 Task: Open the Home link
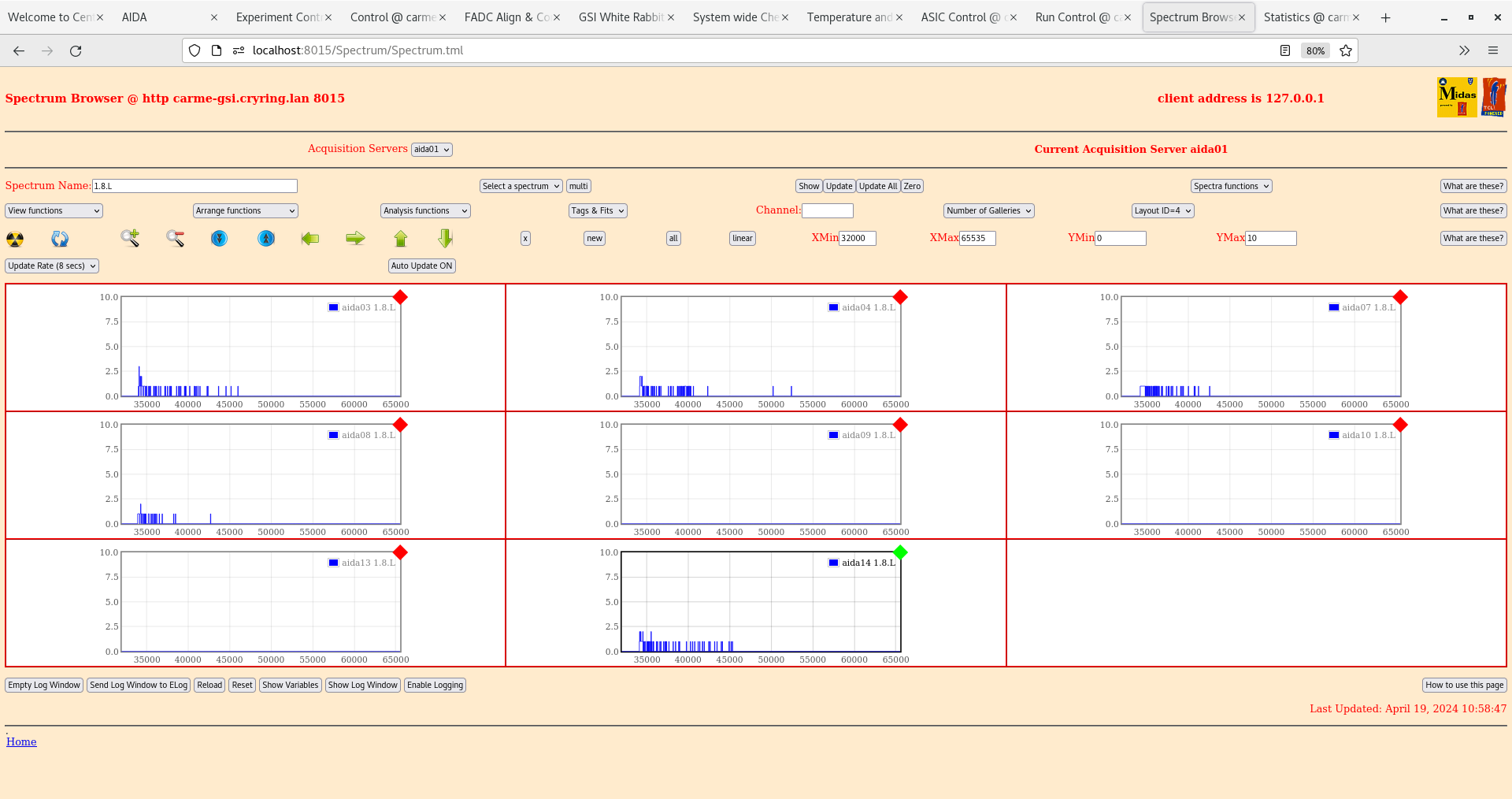point(21,741)
